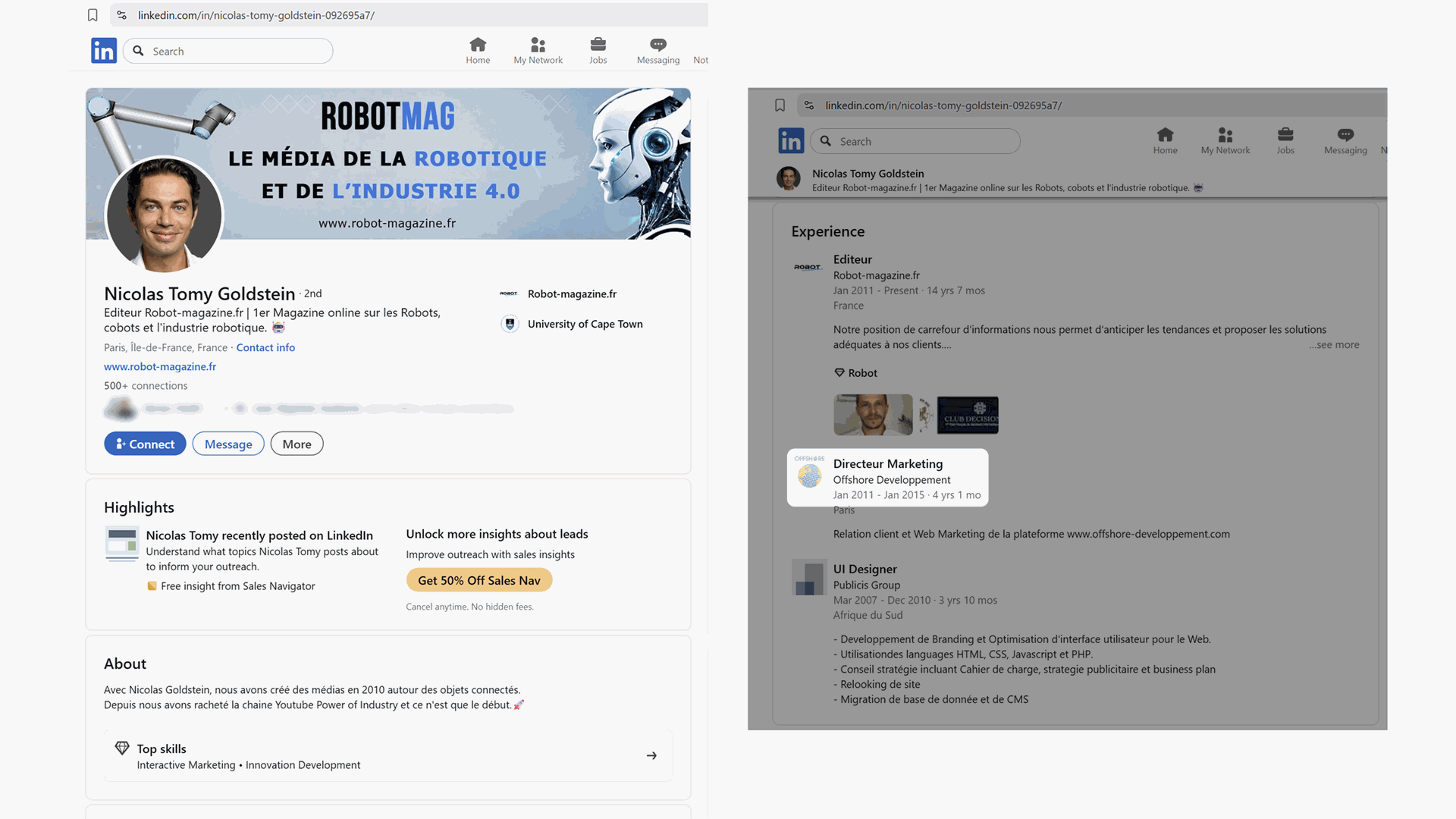
Task: Click Robot-magazine.fr company logo beside name
Action: click(509, 293)
